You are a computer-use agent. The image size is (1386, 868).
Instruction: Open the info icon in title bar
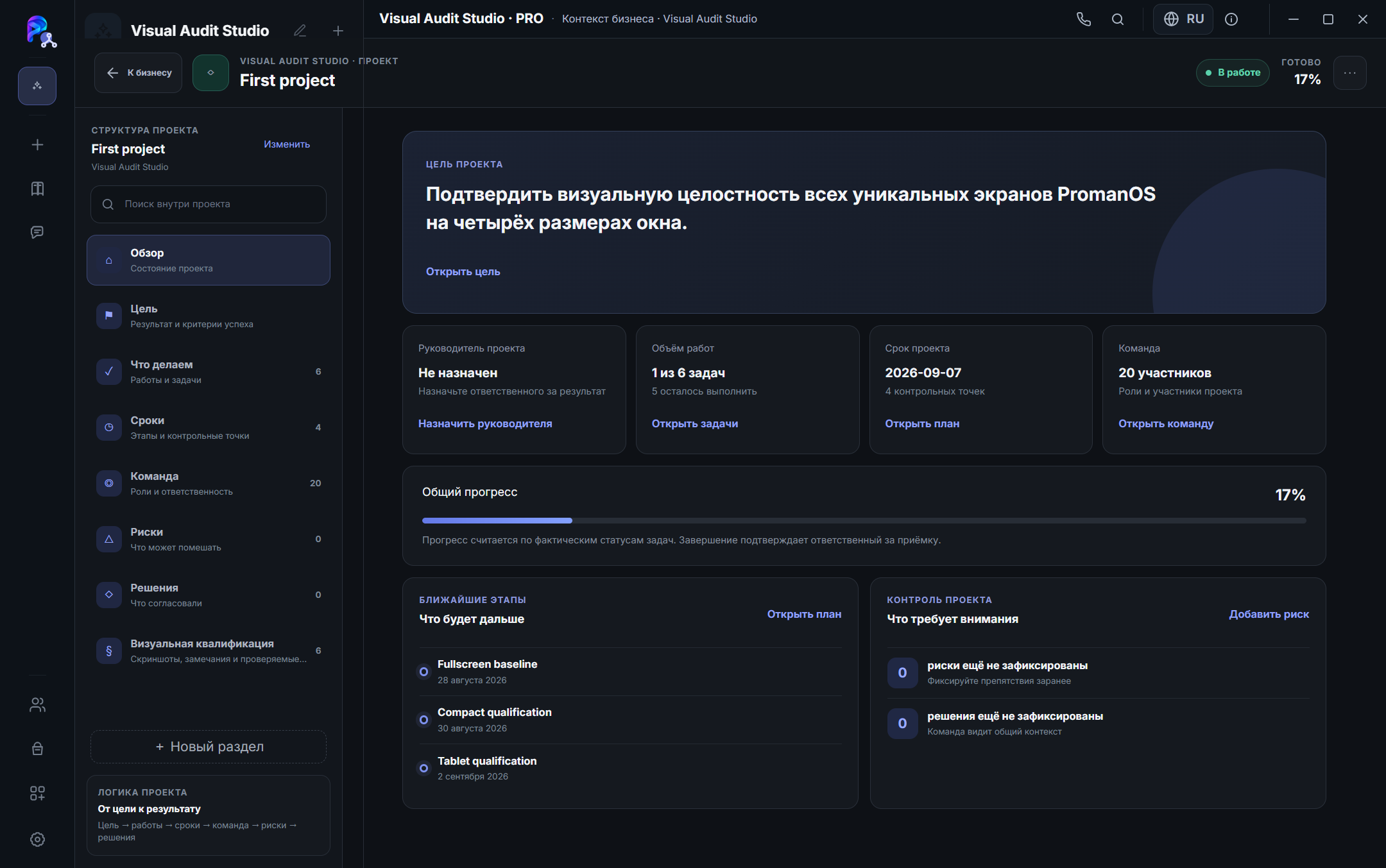click(1231, 19)
